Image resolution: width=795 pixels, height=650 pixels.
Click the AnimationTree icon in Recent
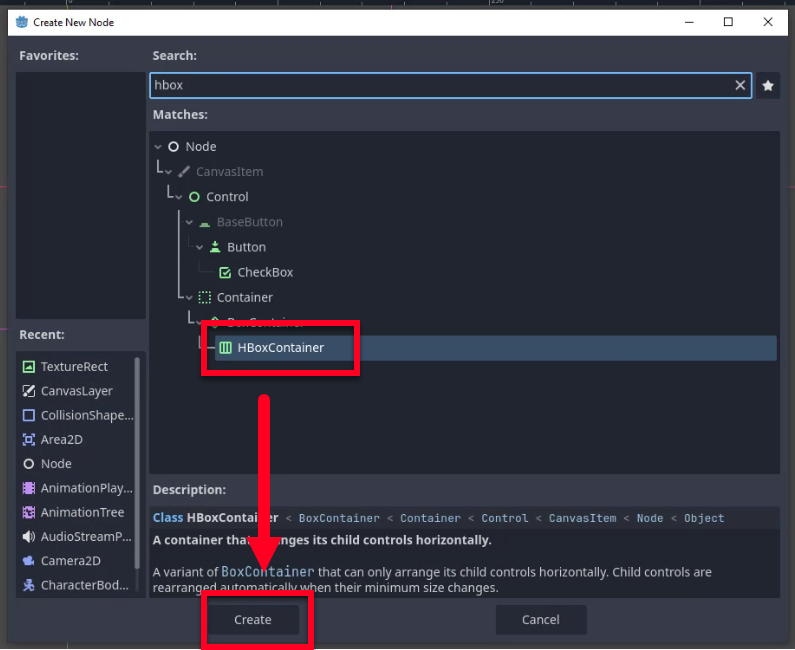coord(29,513)
